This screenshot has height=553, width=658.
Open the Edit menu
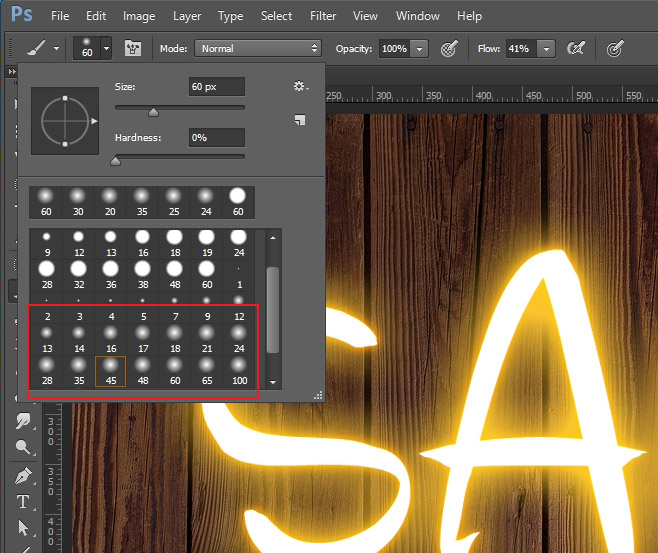tap(96, 16)
